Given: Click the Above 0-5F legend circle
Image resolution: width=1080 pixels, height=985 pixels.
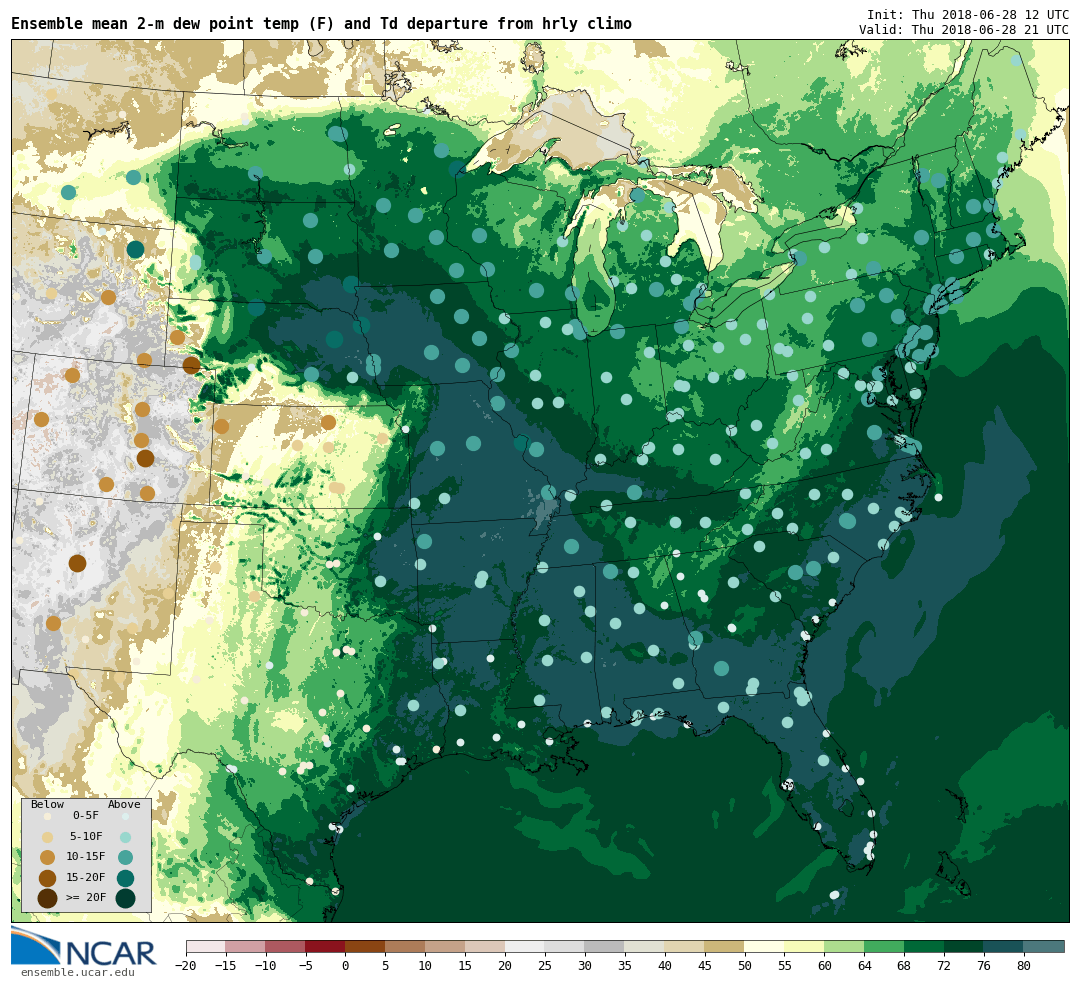Looking at the screenshot, I should [125, 816].
